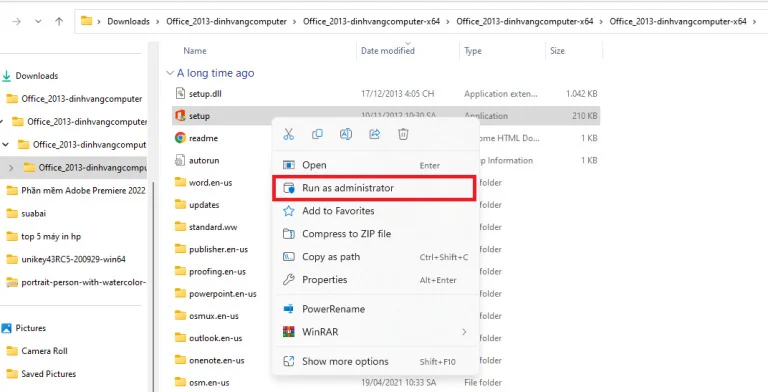The image size is (768, 392).
Task: Click the Show more options icon
Action: click(x=288, y=362)
